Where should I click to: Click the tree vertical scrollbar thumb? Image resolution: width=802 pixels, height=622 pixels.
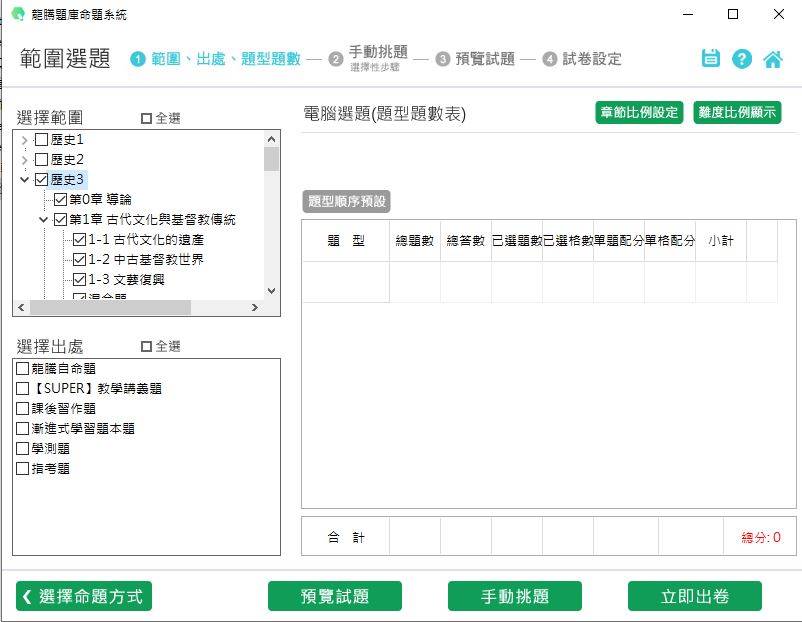[272, 159]
